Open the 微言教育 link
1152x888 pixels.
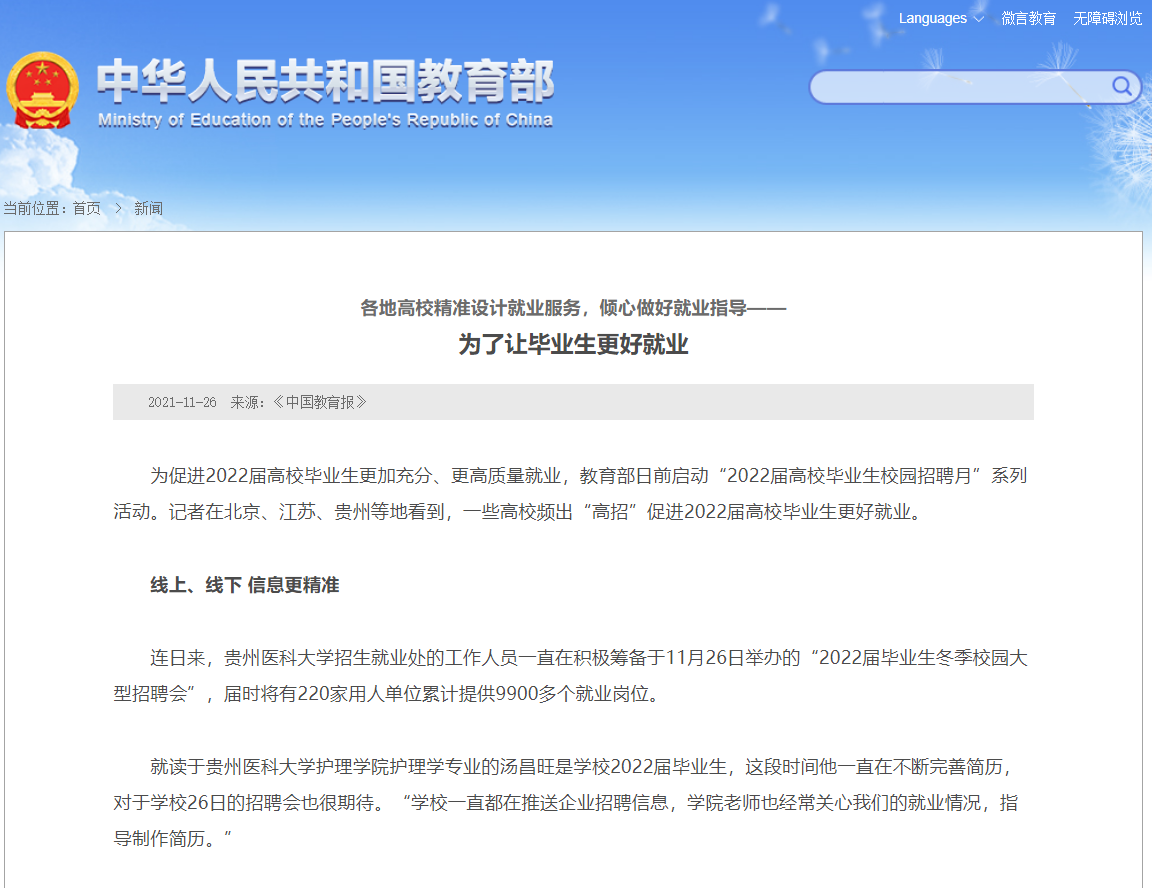(1028, 18)
